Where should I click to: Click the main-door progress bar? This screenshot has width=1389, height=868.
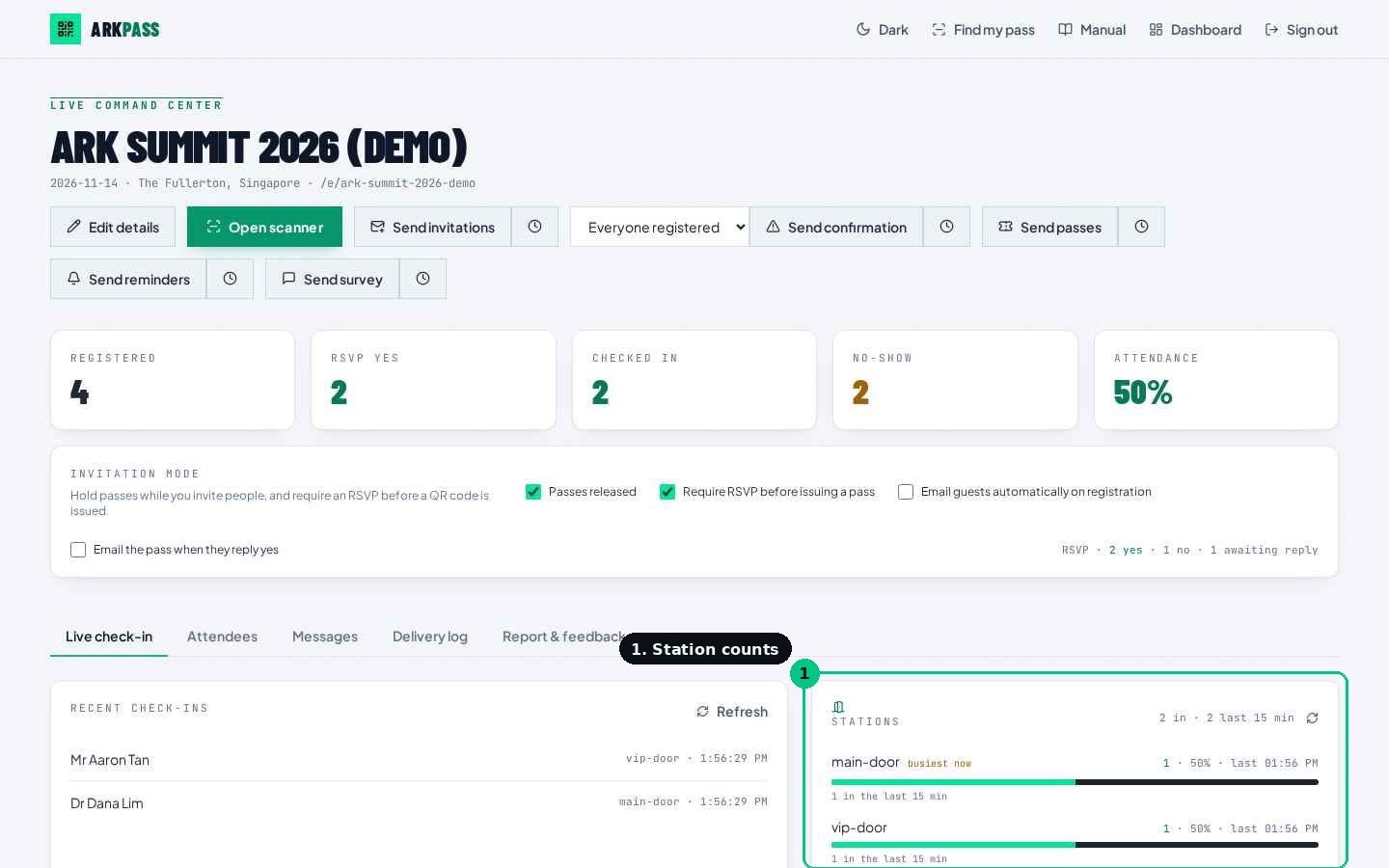click(x=1075, y=782)
